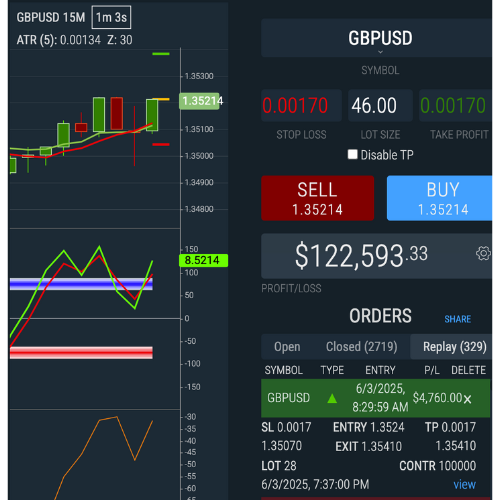This screenshot has width=500, height=500.
Task: Click the SHARE link beside ORDERS
Action: point(457,319)
